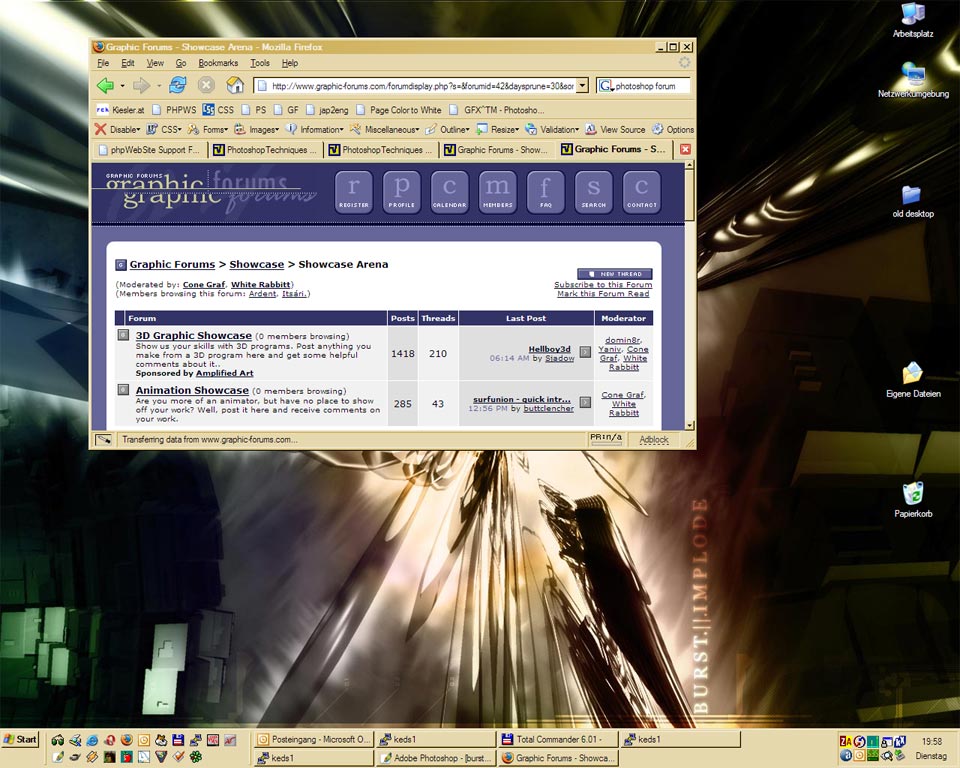Open the Back button history dropdown arrow

122,86
